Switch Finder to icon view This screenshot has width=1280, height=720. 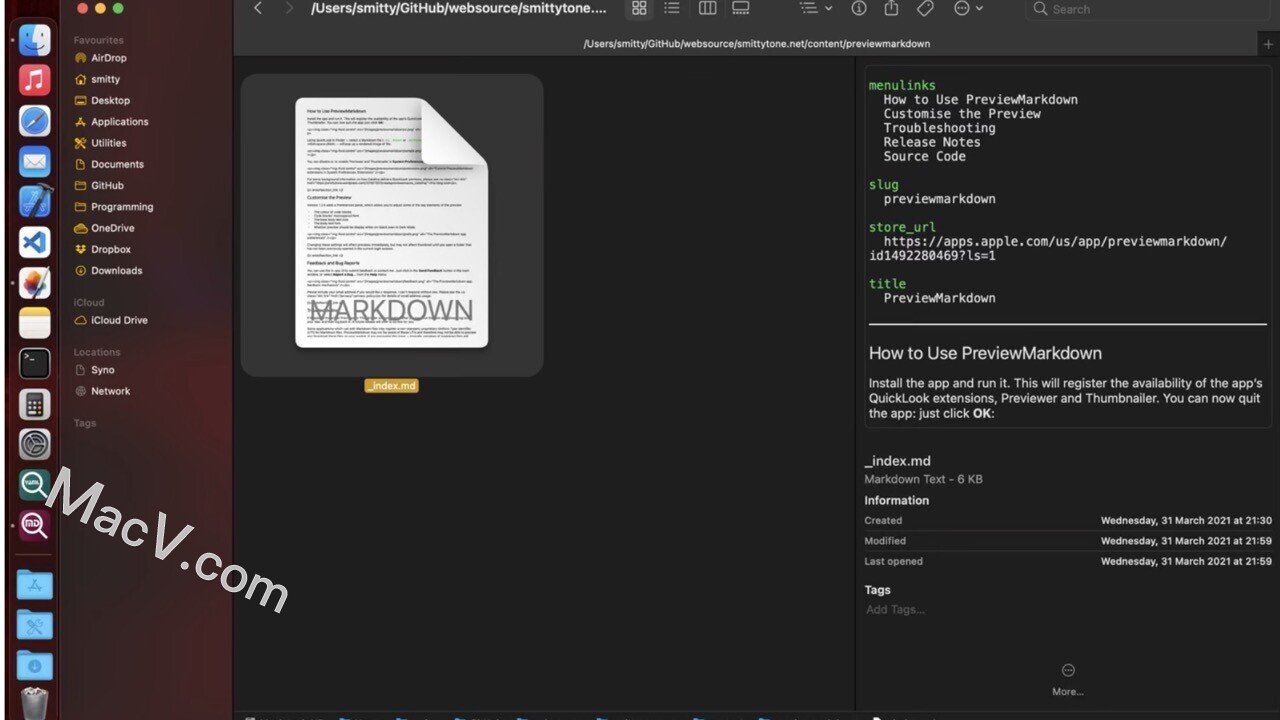pos(639,8)
